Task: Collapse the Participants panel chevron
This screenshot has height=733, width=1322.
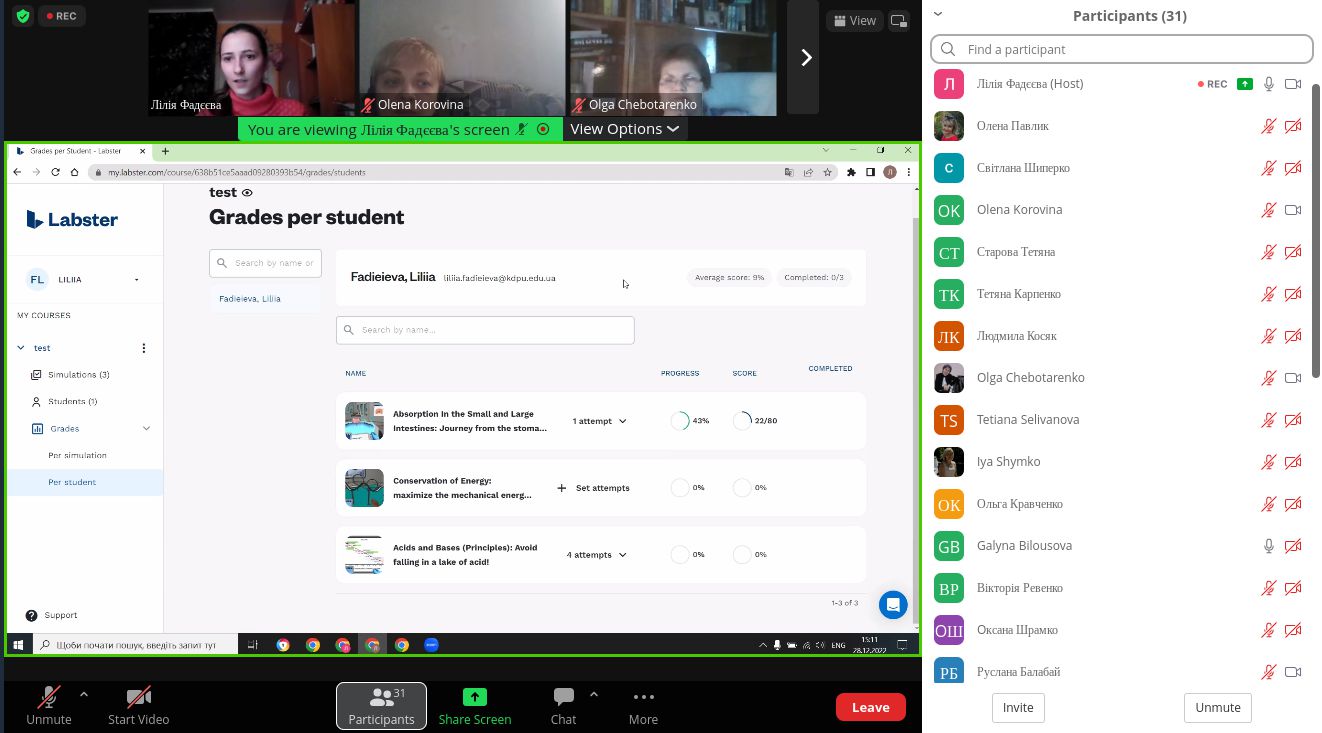Action: click(x=938, y=14)
